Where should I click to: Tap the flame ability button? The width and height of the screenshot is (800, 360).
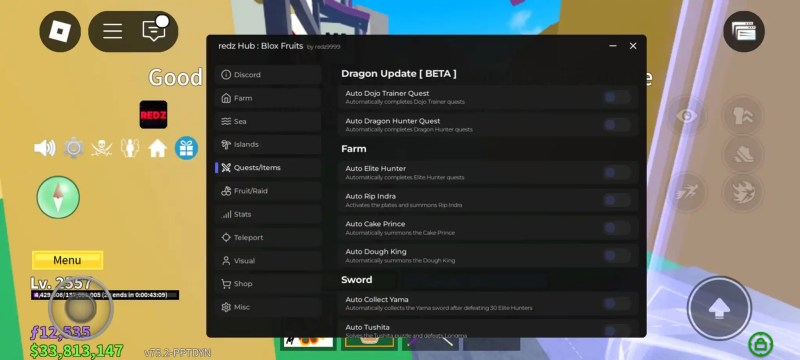point(742,193)
